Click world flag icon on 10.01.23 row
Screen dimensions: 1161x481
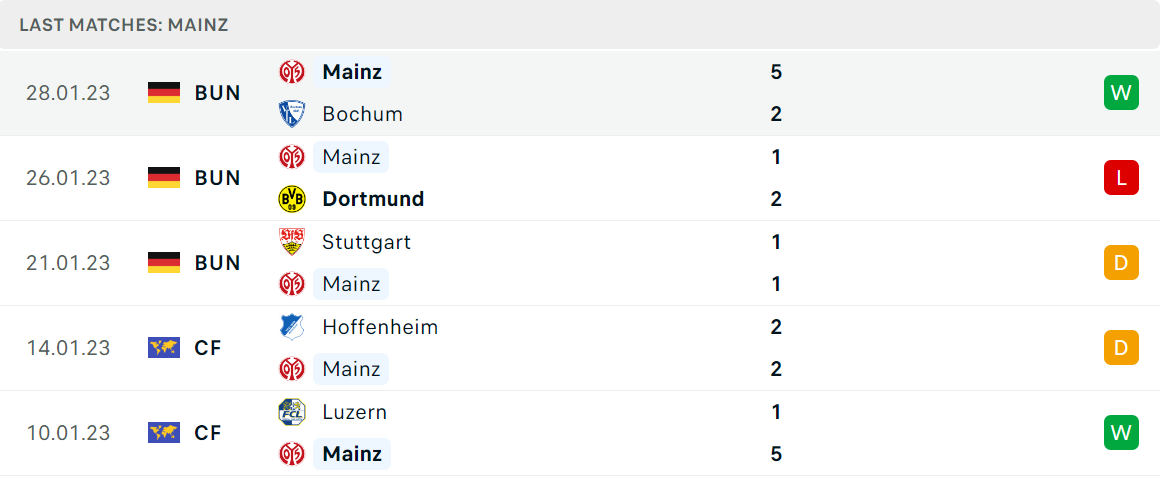(x=164, y=432)
